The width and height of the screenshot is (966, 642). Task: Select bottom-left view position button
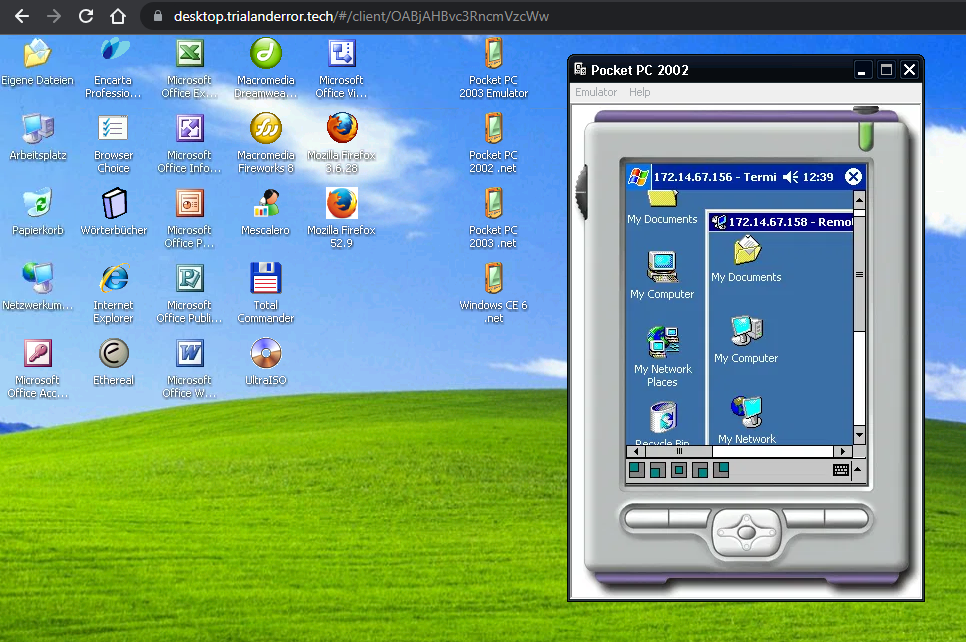tap(658, 470)
